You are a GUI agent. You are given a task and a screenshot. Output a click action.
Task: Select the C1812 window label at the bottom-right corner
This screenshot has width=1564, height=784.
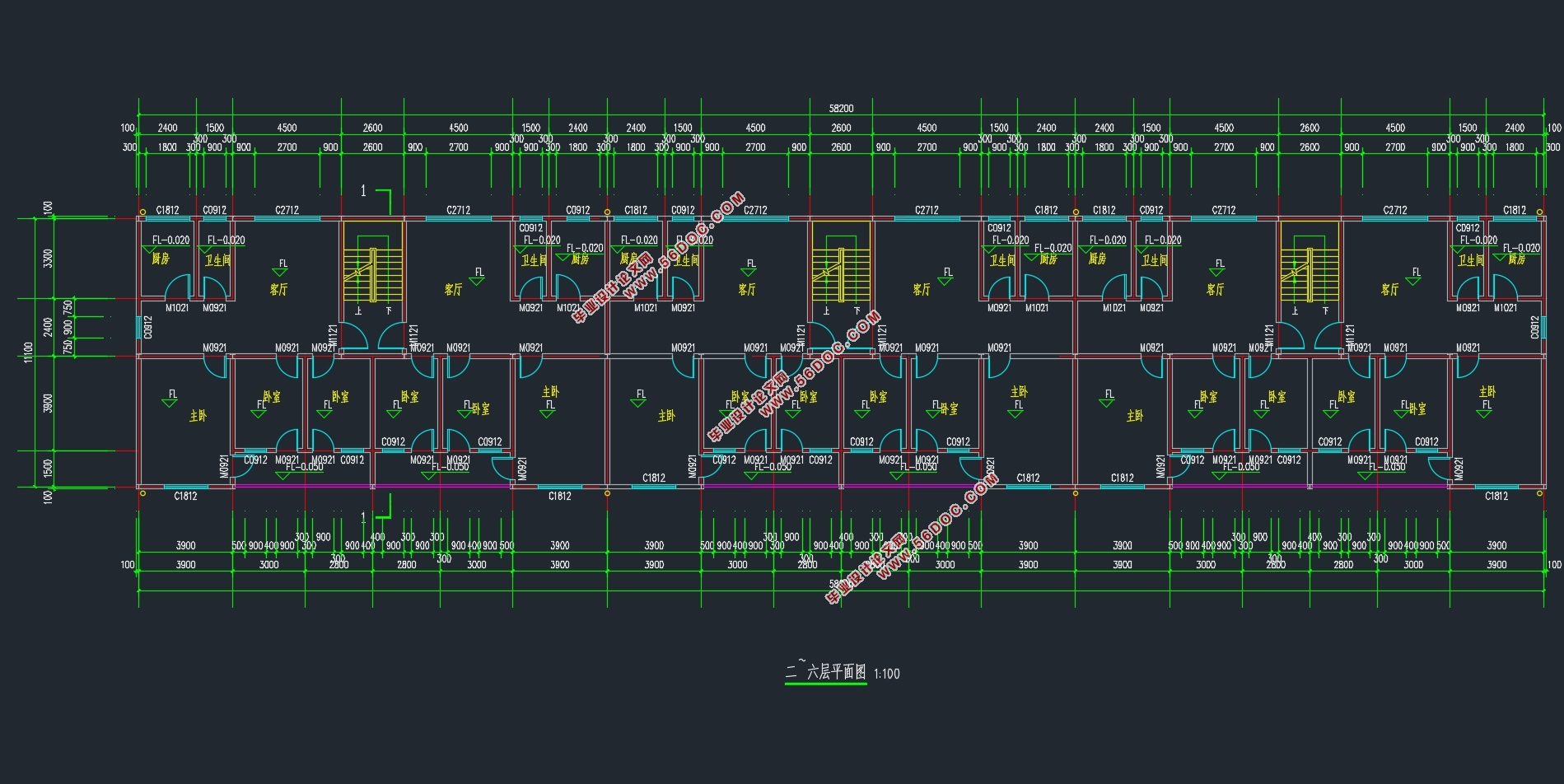coord(1496,496)
